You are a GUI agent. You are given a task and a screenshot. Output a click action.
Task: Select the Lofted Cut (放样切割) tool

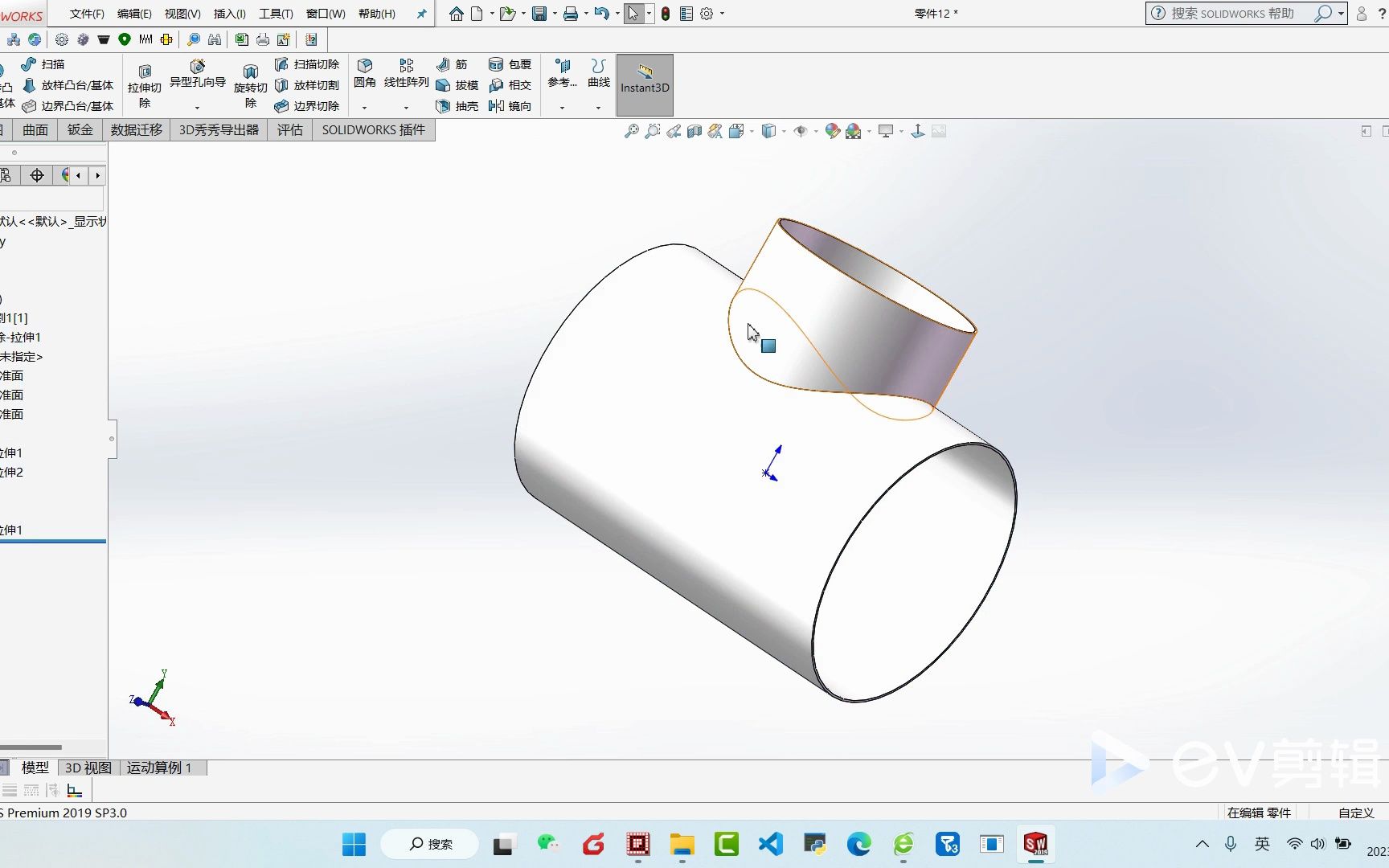coord(307,85)
